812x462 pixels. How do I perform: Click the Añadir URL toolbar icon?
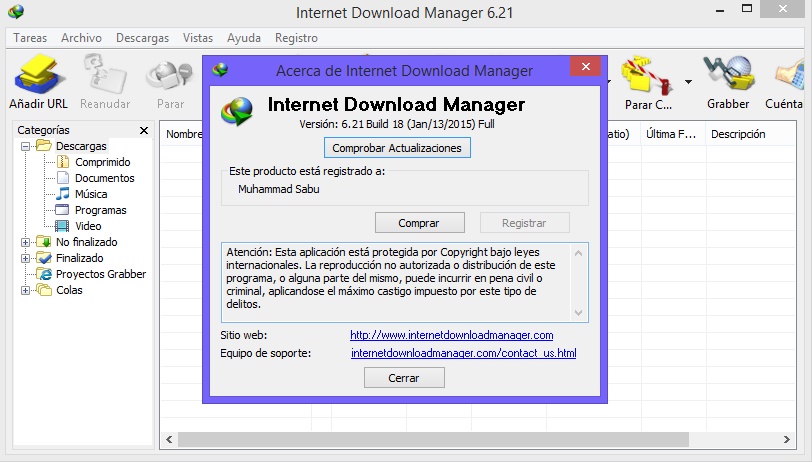click(x=38, y=75)
